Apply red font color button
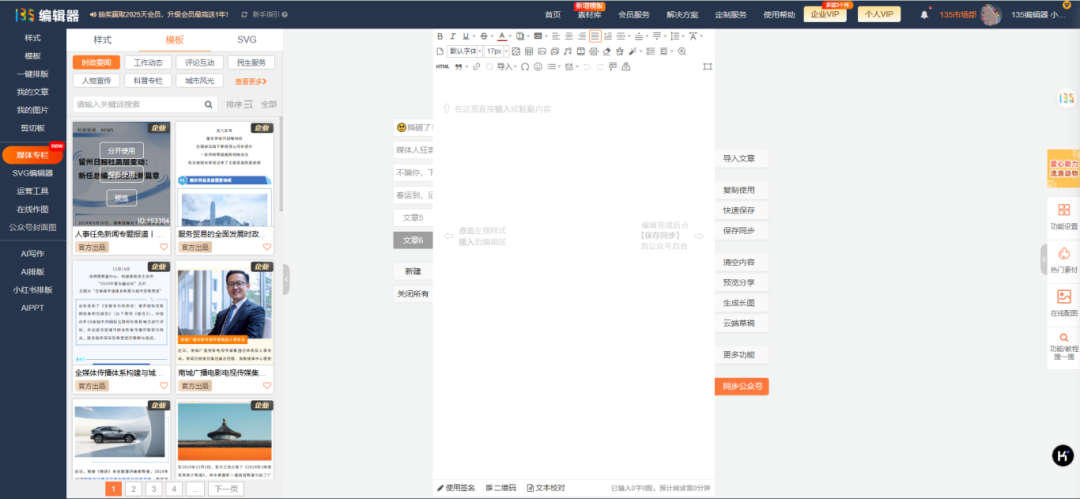1080x499 pixels. pos(502,36)
